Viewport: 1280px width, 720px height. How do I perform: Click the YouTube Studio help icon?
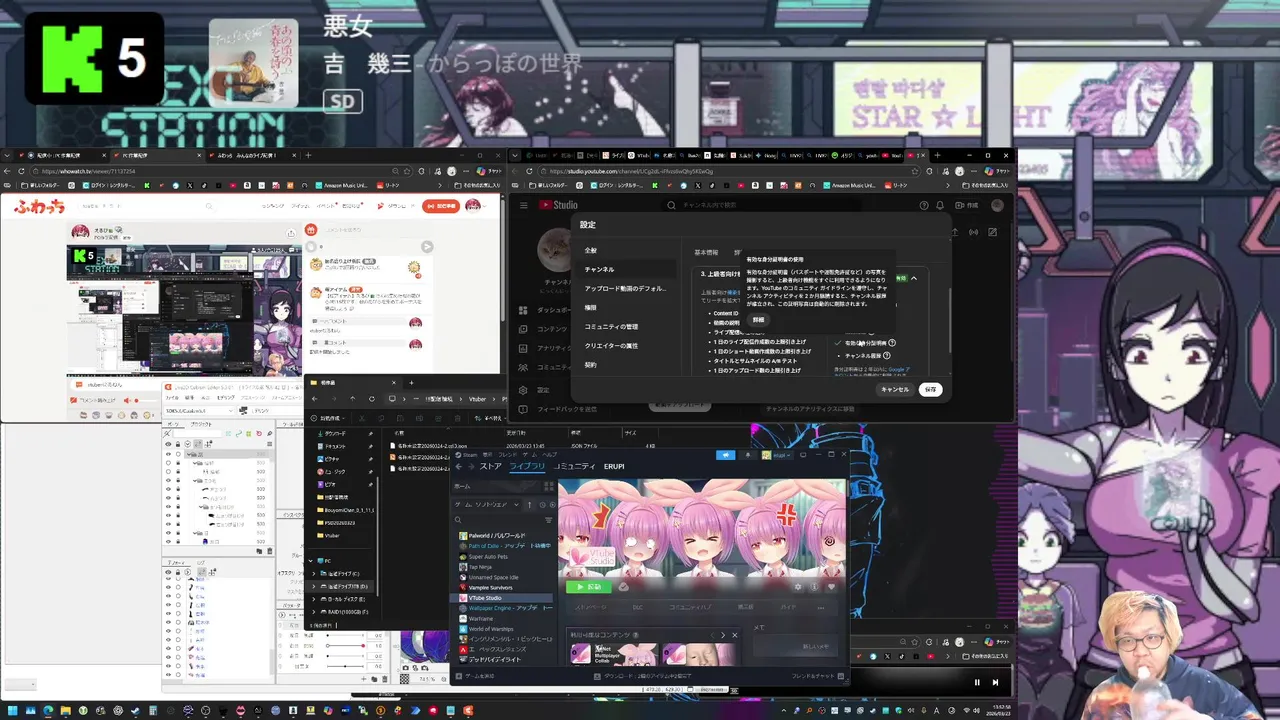(x=924, y=205)
